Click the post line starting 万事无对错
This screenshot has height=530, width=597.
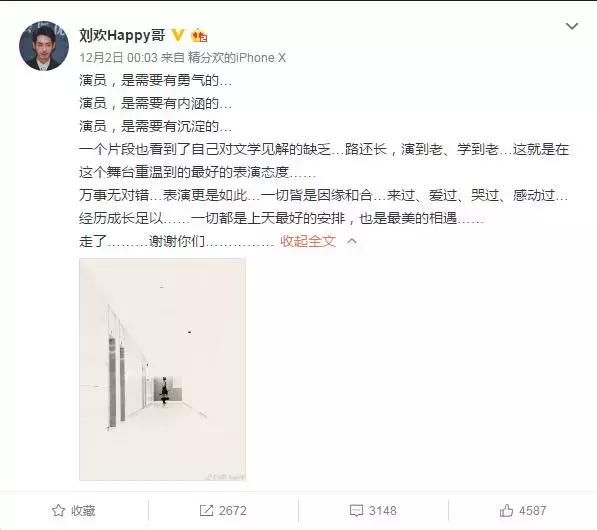tap(323, 196)
